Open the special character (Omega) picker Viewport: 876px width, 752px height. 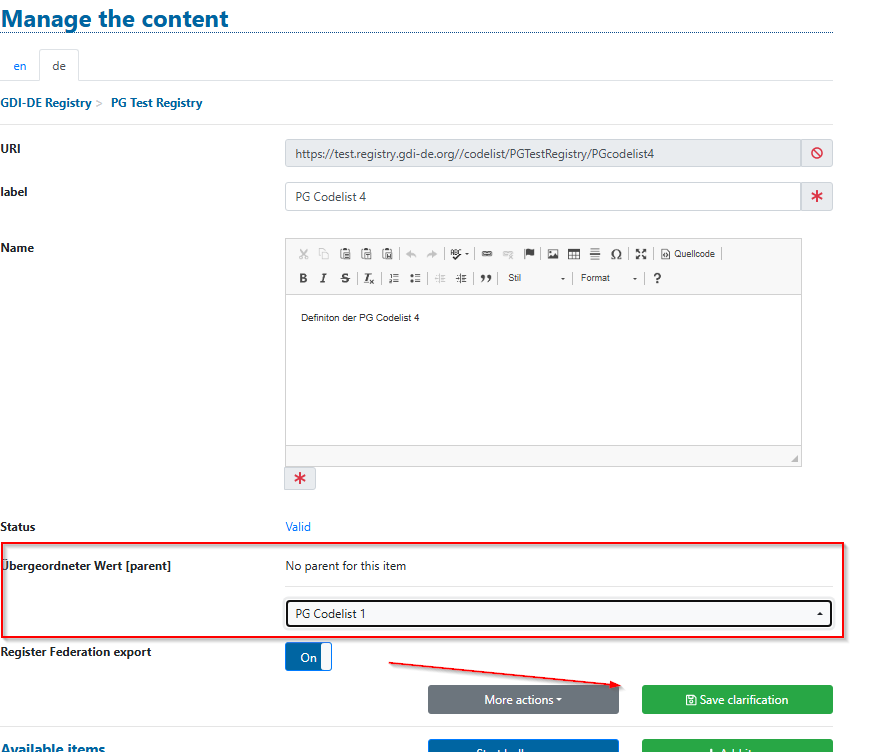[616, 254]
